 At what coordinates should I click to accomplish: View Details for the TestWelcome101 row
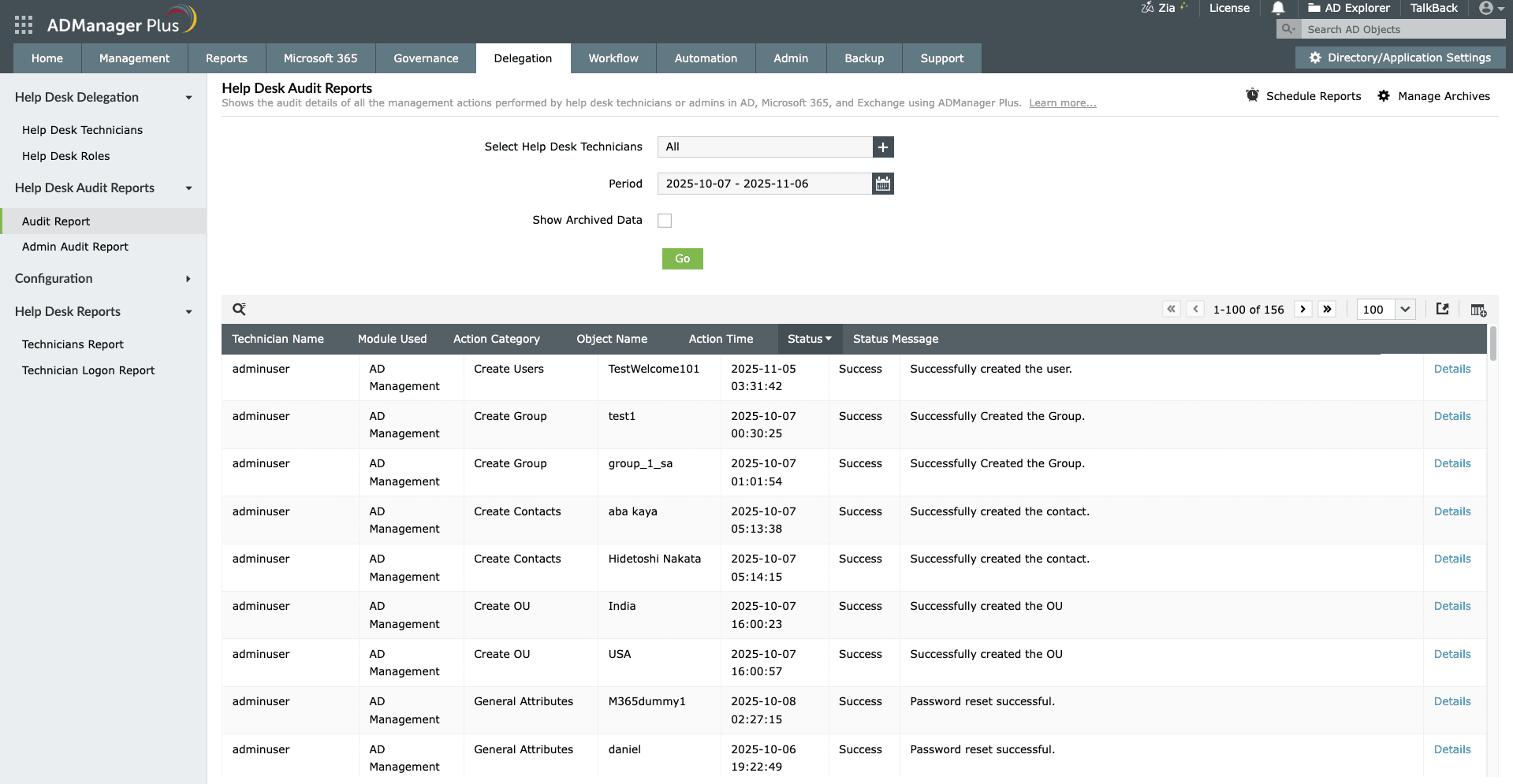1452,369
